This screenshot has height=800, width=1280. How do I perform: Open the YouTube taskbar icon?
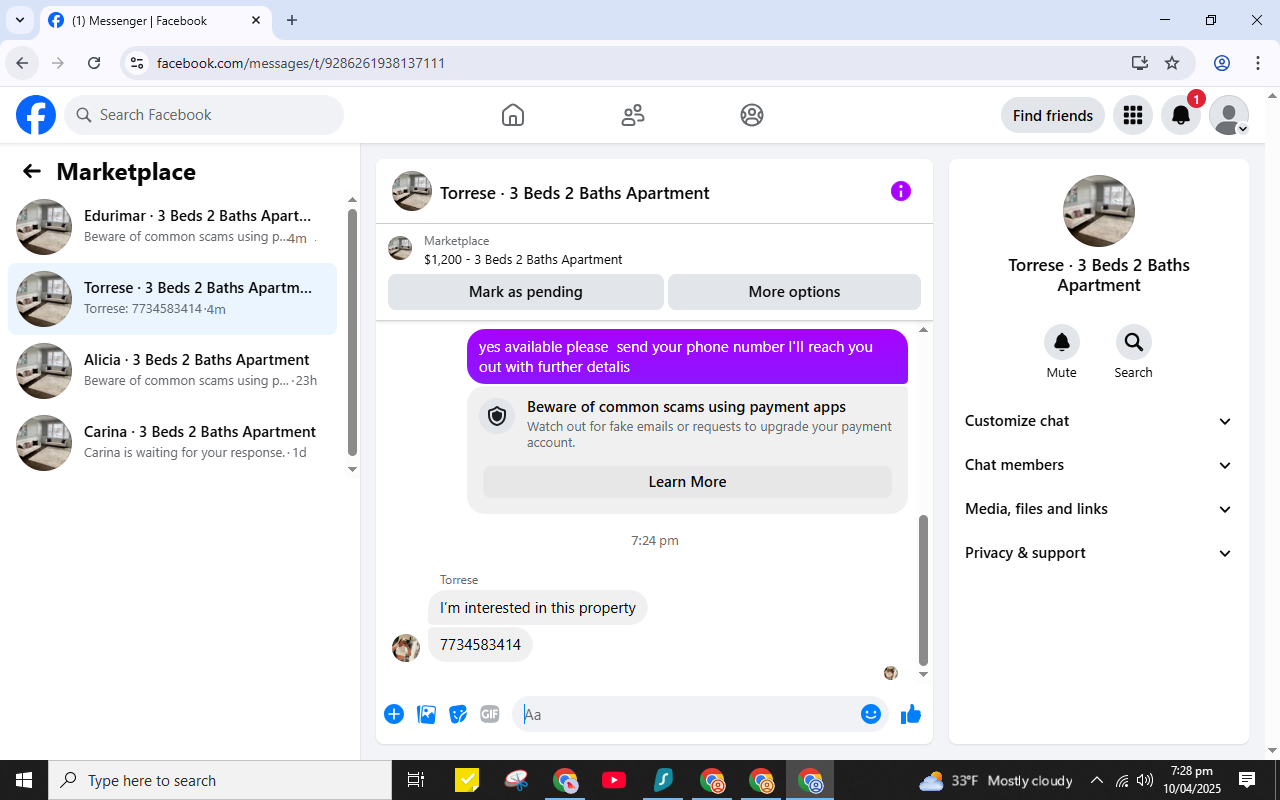pos(614,780)
